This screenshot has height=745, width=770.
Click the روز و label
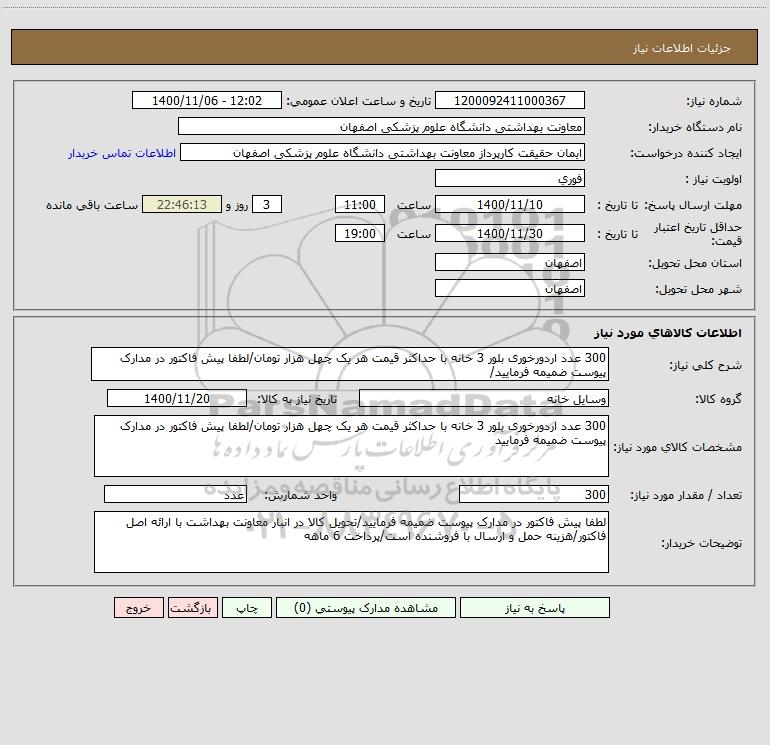237,205
